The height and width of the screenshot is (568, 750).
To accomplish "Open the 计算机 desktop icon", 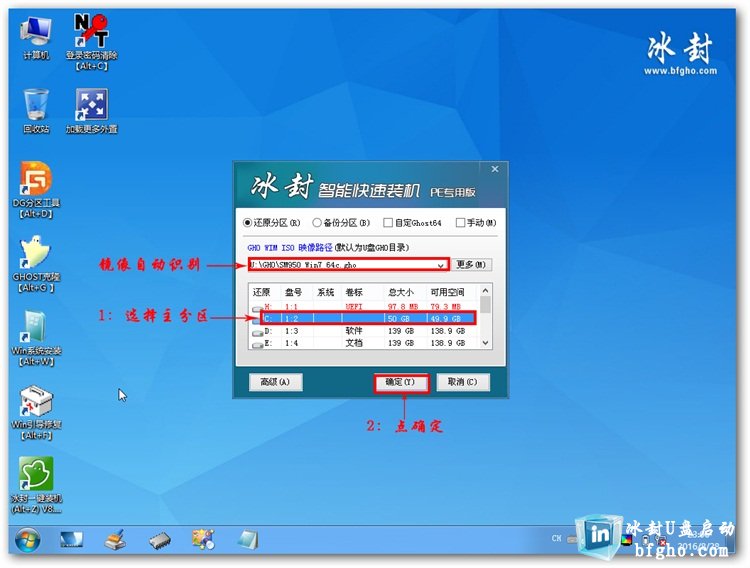I will pyautogui.click(x=36, y=38).
